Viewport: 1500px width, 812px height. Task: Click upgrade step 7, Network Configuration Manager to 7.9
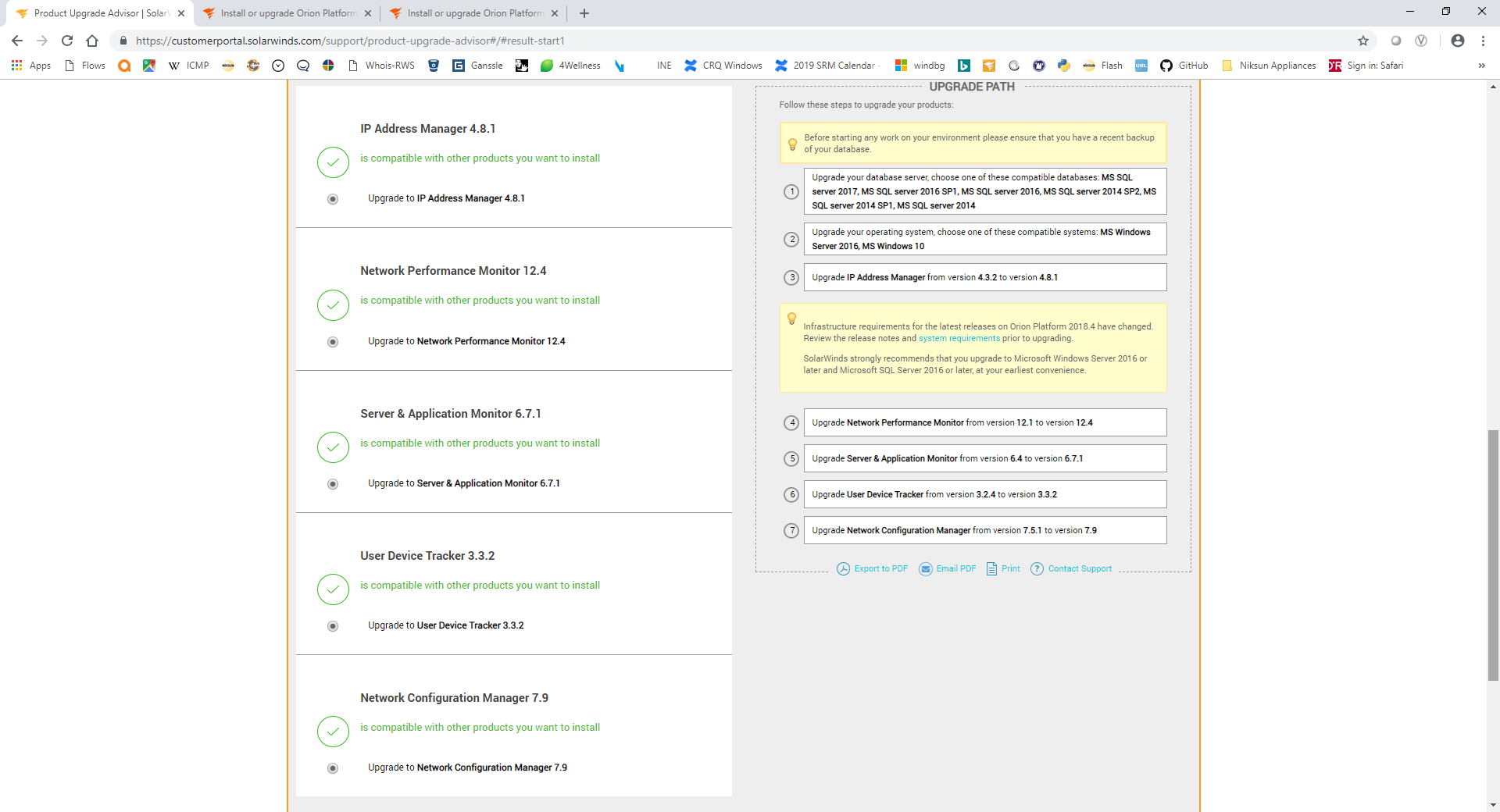tap(985, 530)
